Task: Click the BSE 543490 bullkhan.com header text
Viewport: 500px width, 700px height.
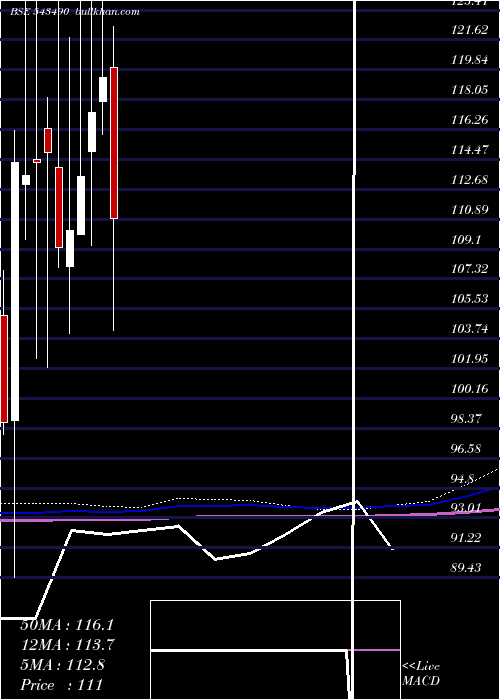Action: [x=75, y=12]
